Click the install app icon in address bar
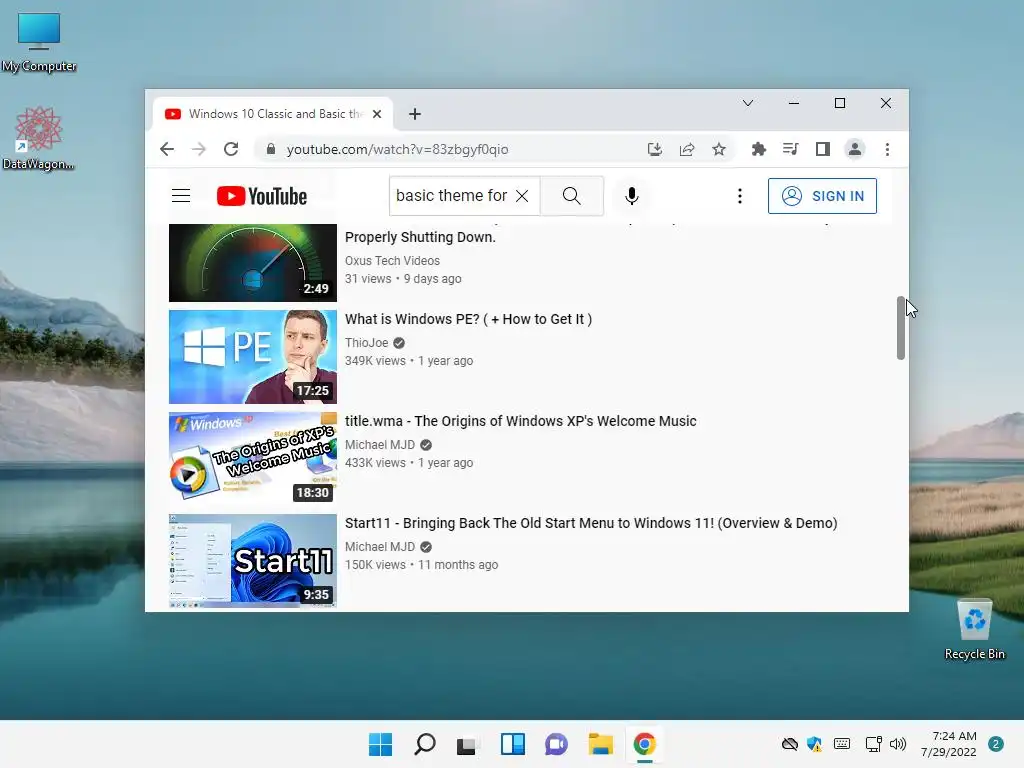The image size is (1024, 768). [654, 150]
